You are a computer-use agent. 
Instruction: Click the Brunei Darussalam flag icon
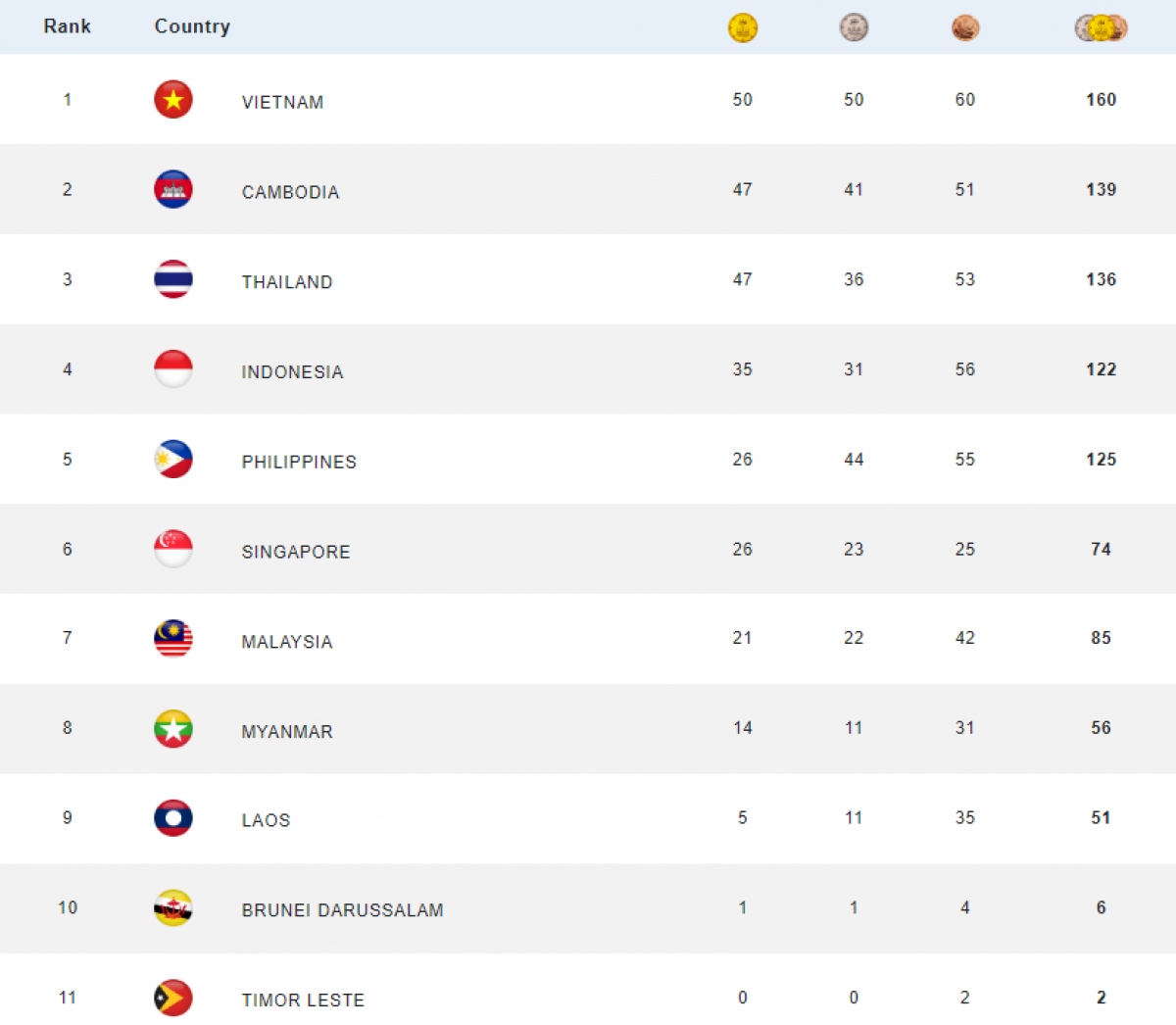(173, 908)
